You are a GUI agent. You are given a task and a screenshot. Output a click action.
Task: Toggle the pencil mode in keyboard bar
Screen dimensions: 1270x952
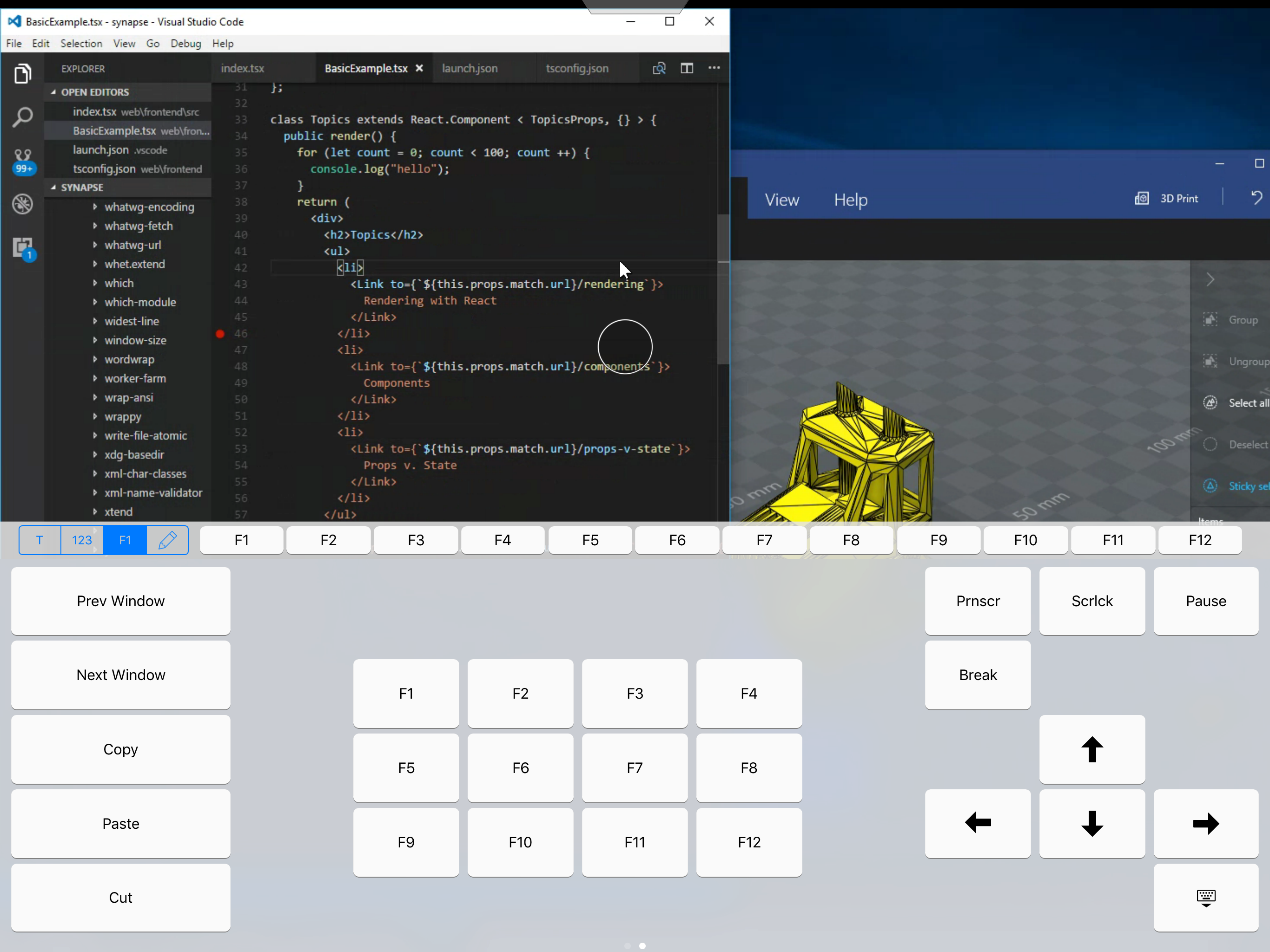click(167, 540)
